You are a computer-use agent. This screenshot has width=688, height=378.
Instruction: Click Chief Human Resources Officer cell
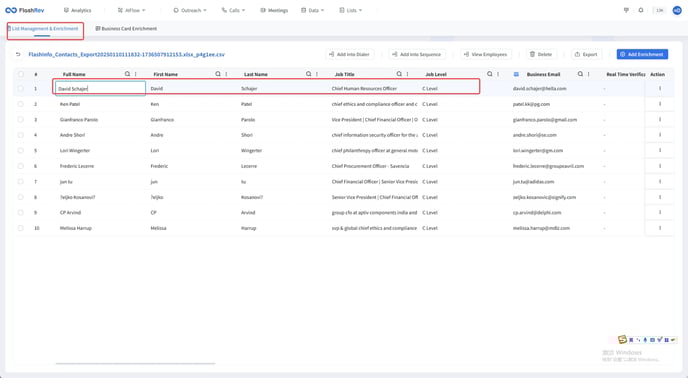click(364, 89)
